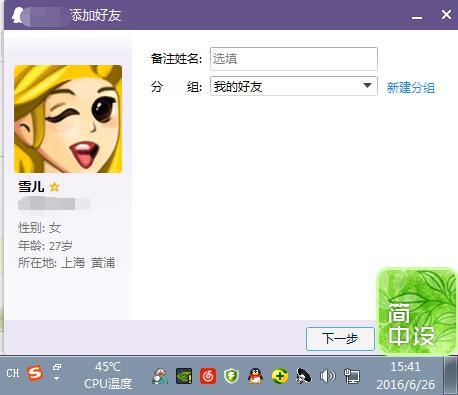The width and height of the screenshot is (458, 395).
Task: Click the cartoon character tray icon
Action: click(x=160, y=376)
